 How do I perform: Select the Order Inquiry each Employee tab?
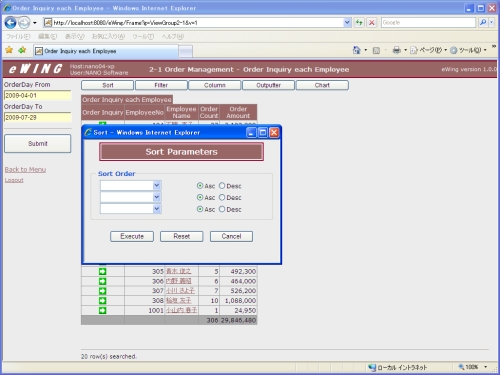(x=106, y=51)
